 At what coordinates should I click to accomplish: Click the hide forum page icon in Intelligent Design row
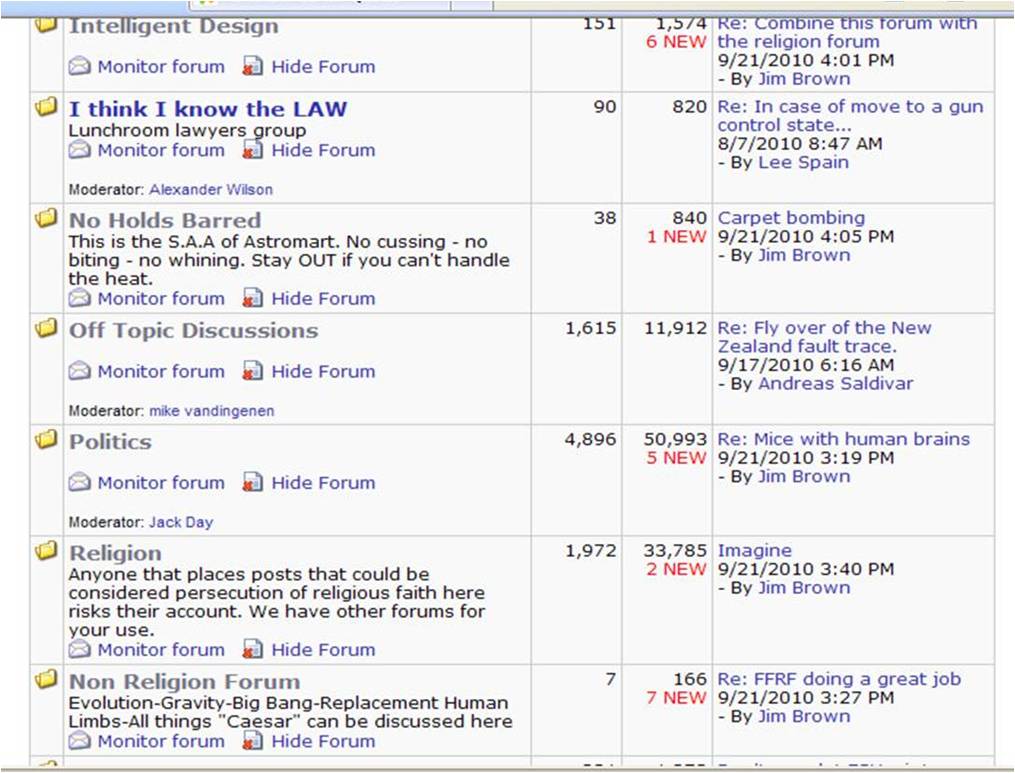(252, 66)
